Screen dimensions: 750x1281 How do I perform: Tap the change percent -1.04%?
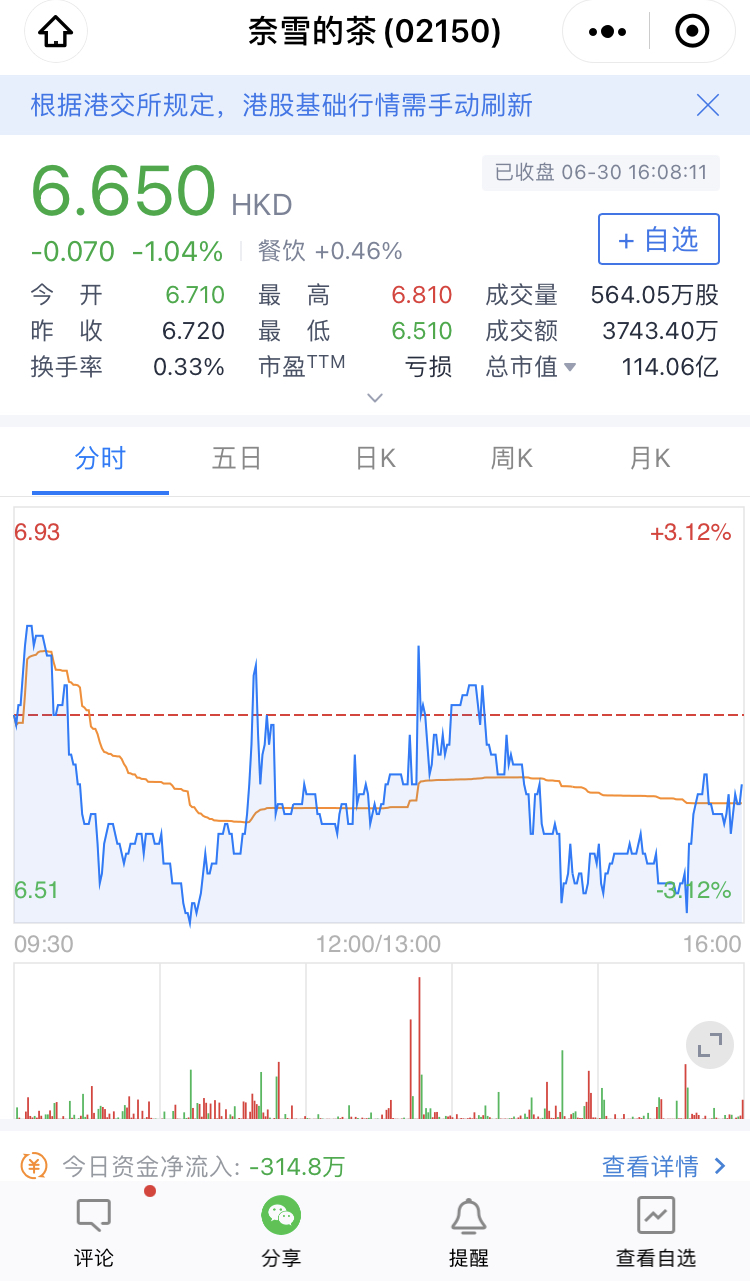pyautogui.click(x=177, y=251)
